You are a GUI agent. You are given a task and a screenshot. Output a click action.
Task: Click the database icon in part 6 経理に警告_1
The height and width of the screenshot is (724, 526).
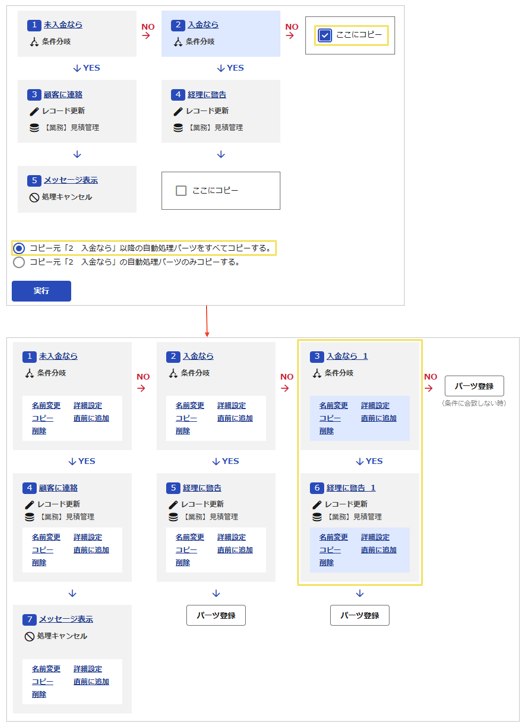tap(317, 517)
